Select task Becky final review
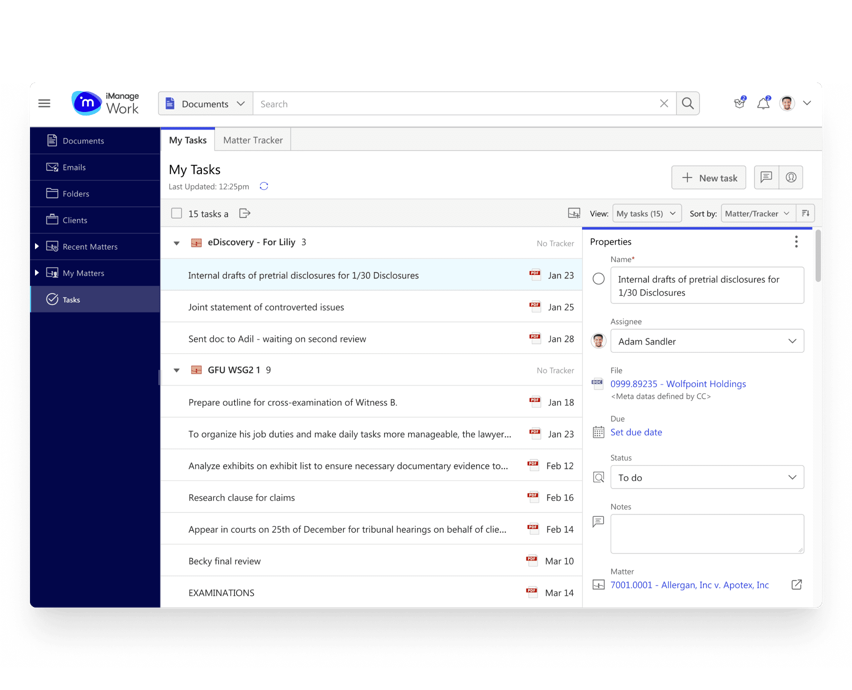This screenshot has width=852, height=690. 371,561
